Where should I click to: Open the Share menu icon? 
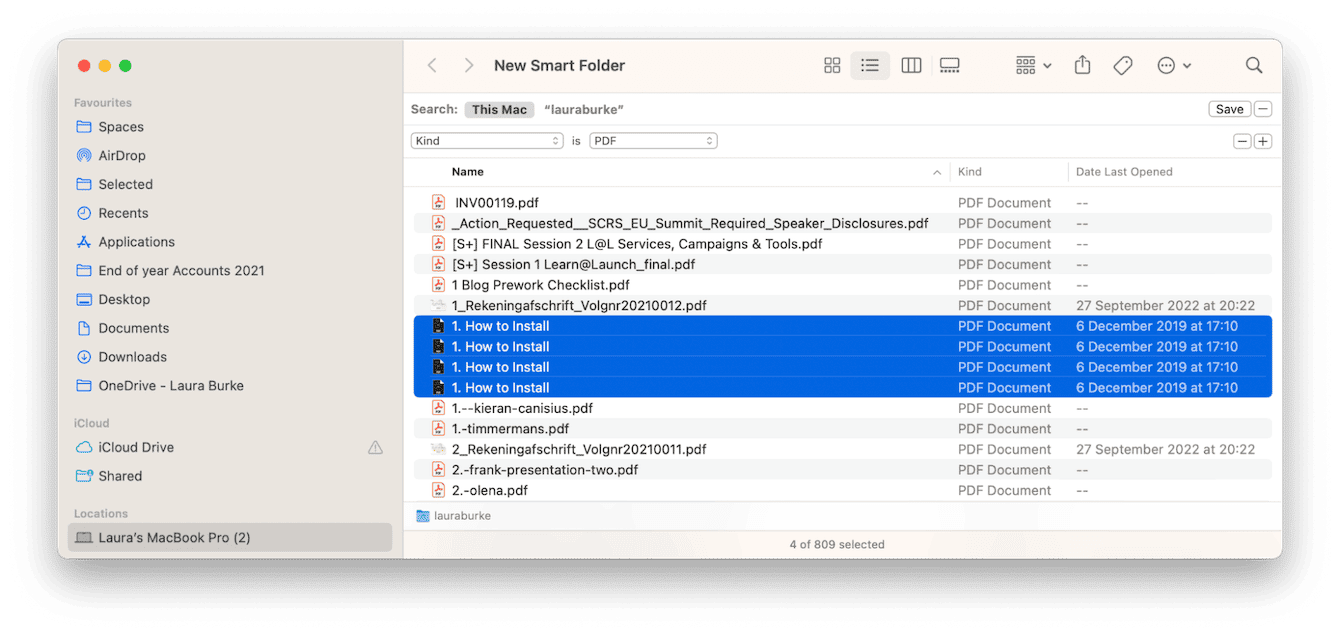coord(1082,65)
